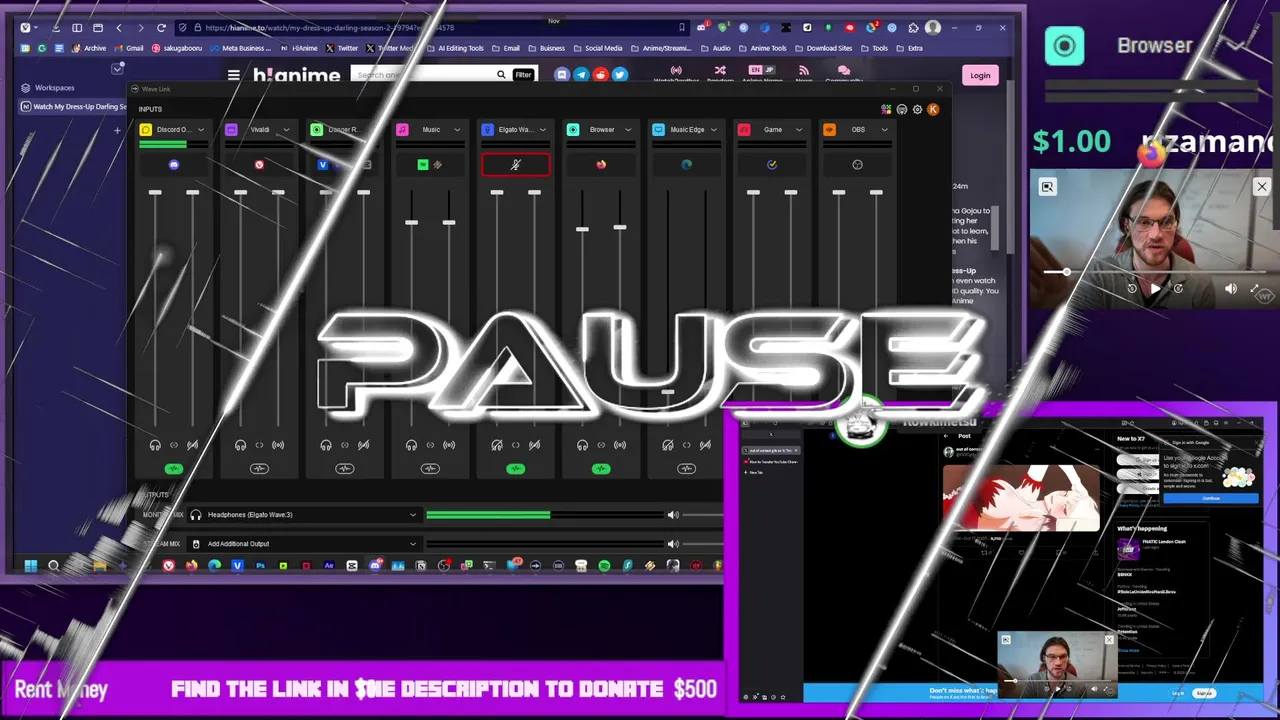The image size is (1280, 720).
Task: Click the Wave Link user avatar K
Action: pos(933,109)
